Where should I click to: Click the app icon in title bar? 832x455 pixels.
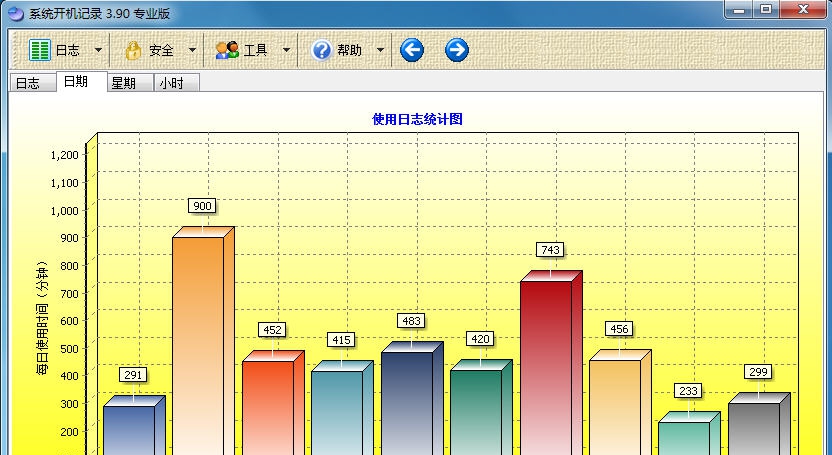click(16, 13)
